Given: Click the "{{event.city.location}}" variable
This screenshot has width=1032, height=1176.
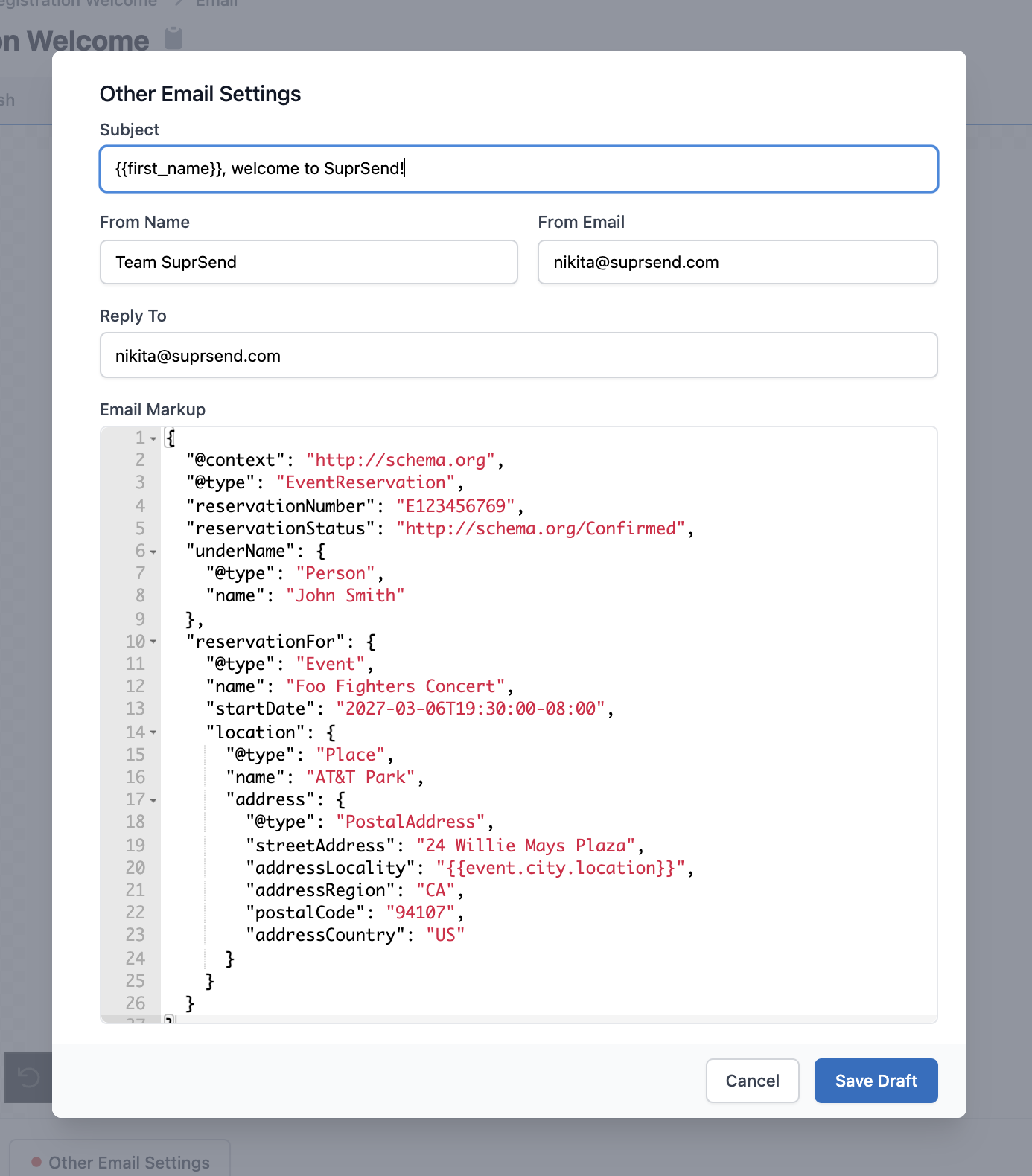Looking at the screenshot, I should coord(561,868).
